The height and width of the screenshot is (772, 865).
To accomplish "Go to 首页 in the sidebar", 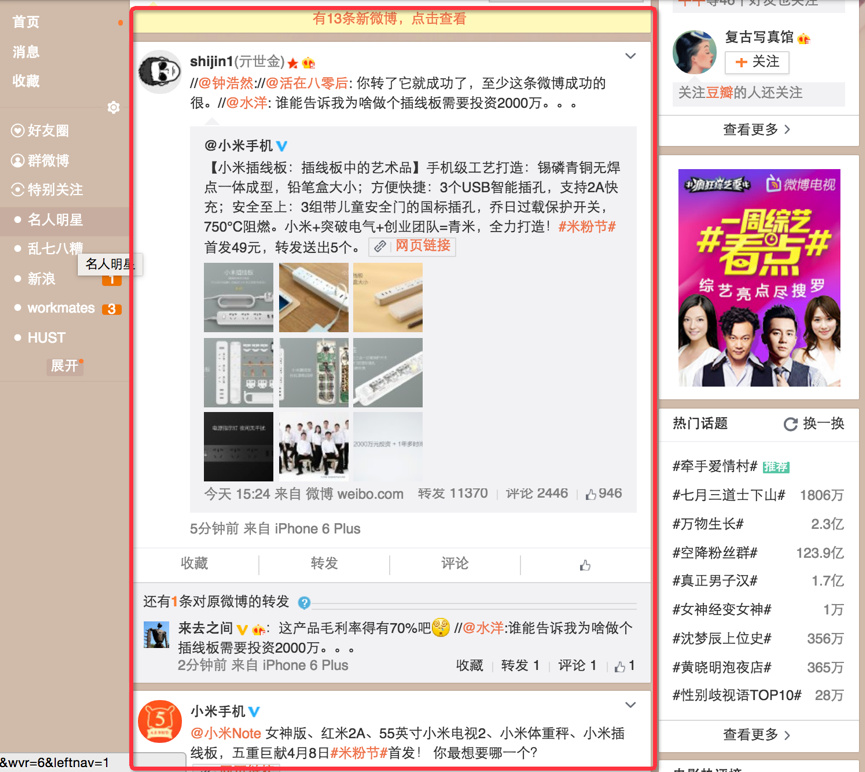I will (x=26, y=22).
